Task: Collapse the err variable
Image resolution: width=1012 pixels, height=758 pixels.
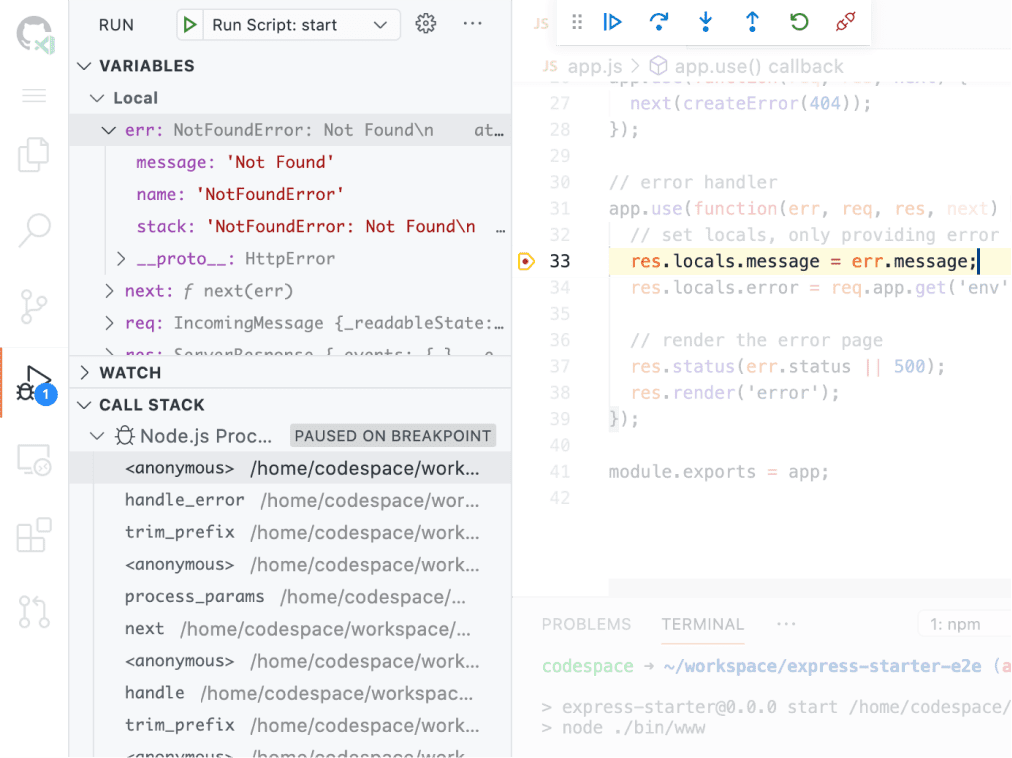Action: [x=108, y=130]
